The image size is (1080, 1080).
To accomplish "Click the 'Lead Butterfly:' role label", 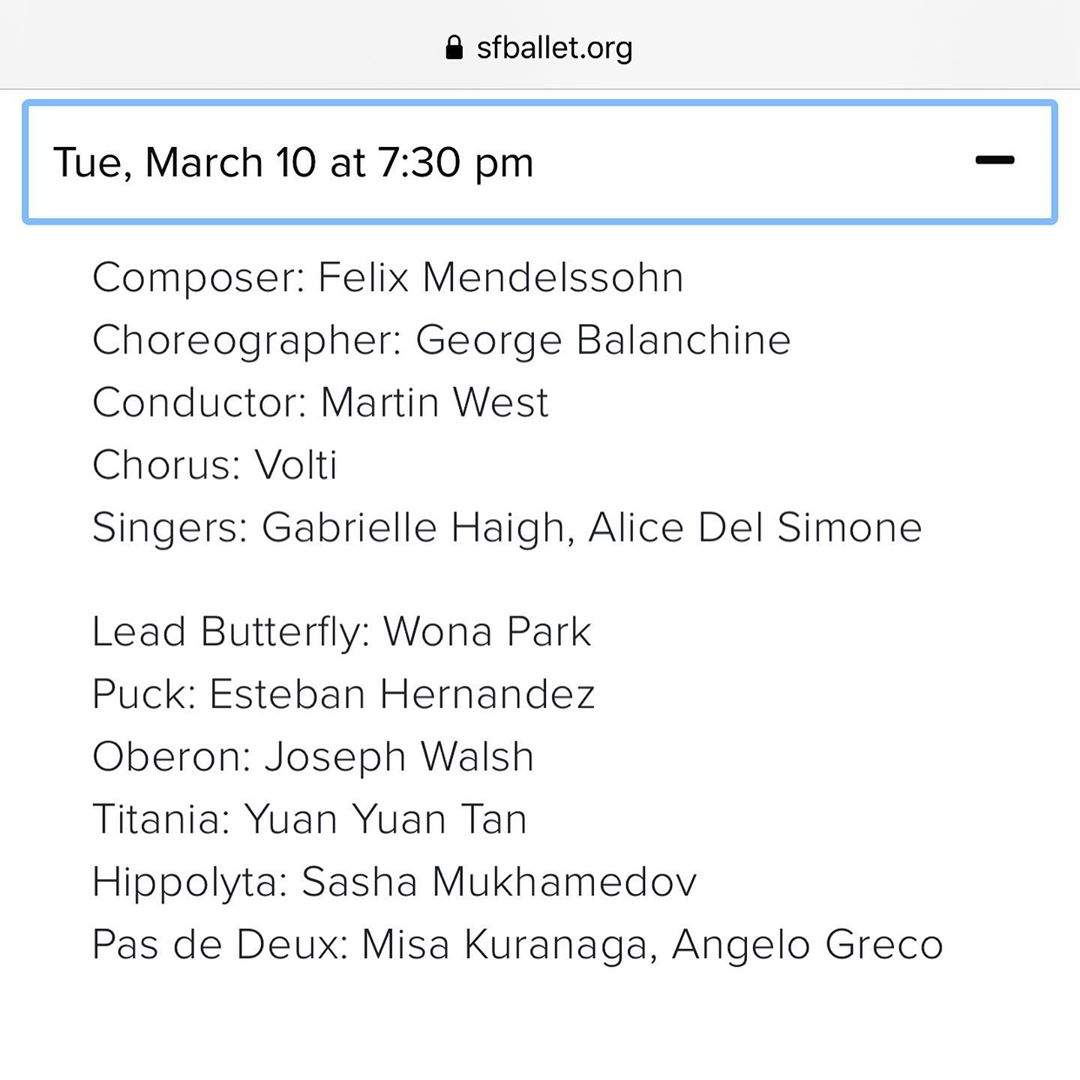I will pyautogui.click(x=231, y=632).
